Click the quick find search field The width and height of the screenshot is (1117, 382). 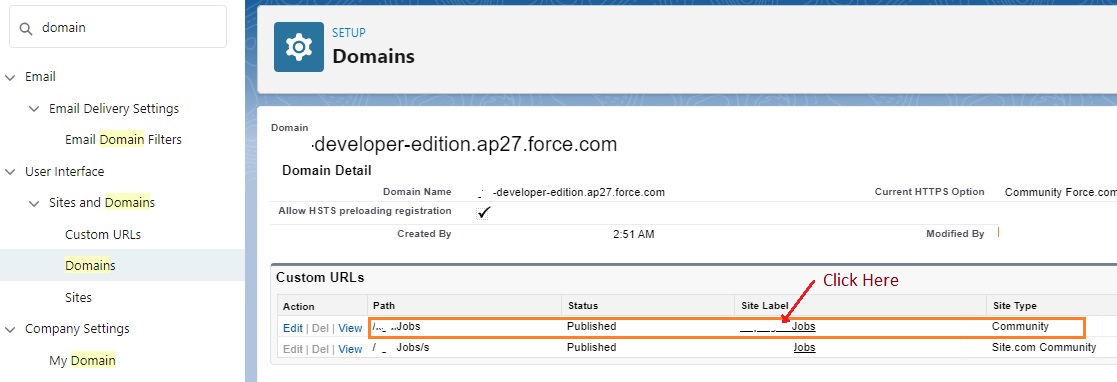point(118,27)
